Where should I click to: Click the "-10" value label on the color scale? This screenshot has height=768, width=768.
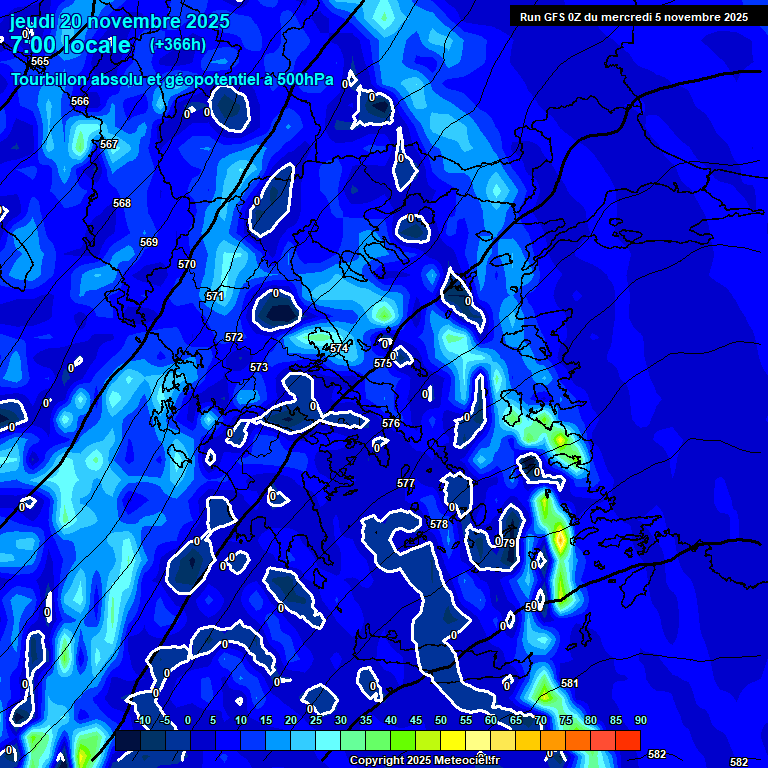pos(142,721)
